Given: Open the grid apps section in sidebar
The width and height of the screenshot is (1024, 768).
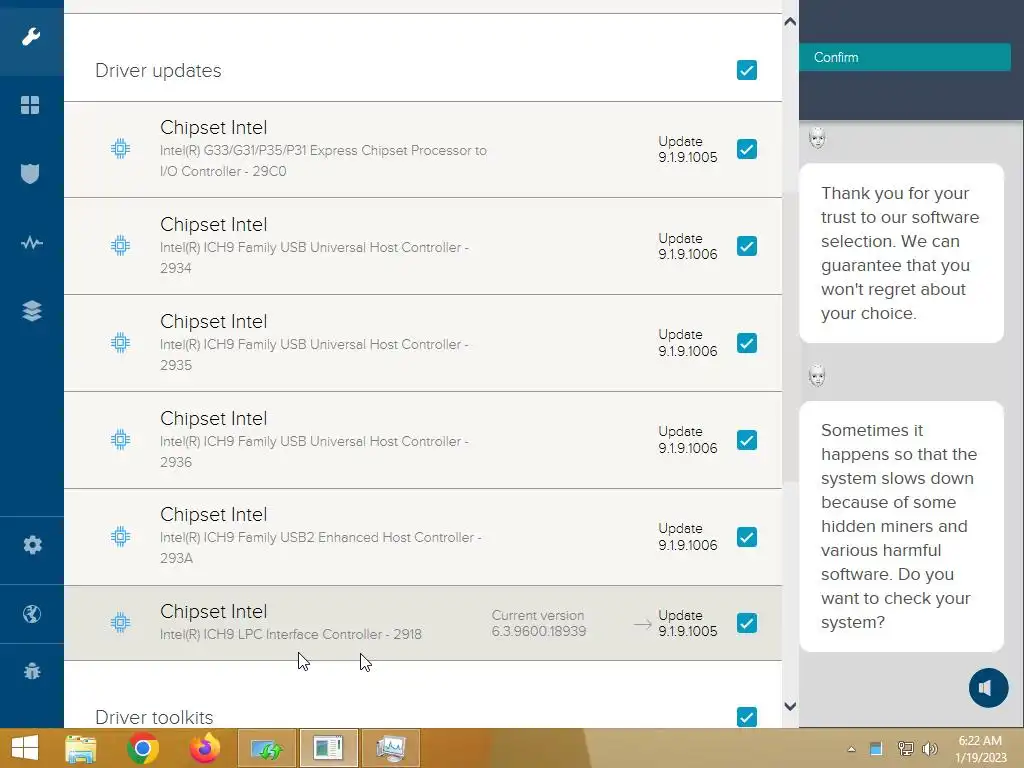Looking at the screenshot, I should point(30,104).
